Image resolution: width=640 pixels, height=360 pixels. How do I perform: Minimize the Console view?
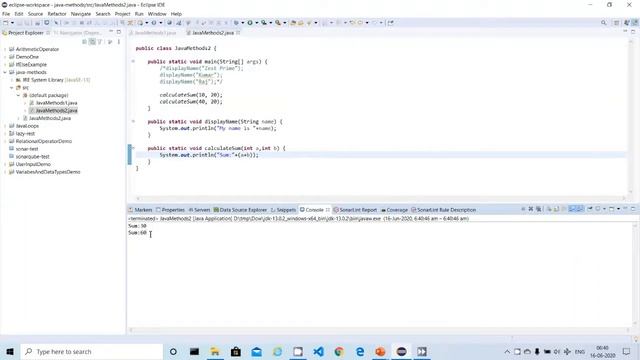click(625, 209)
